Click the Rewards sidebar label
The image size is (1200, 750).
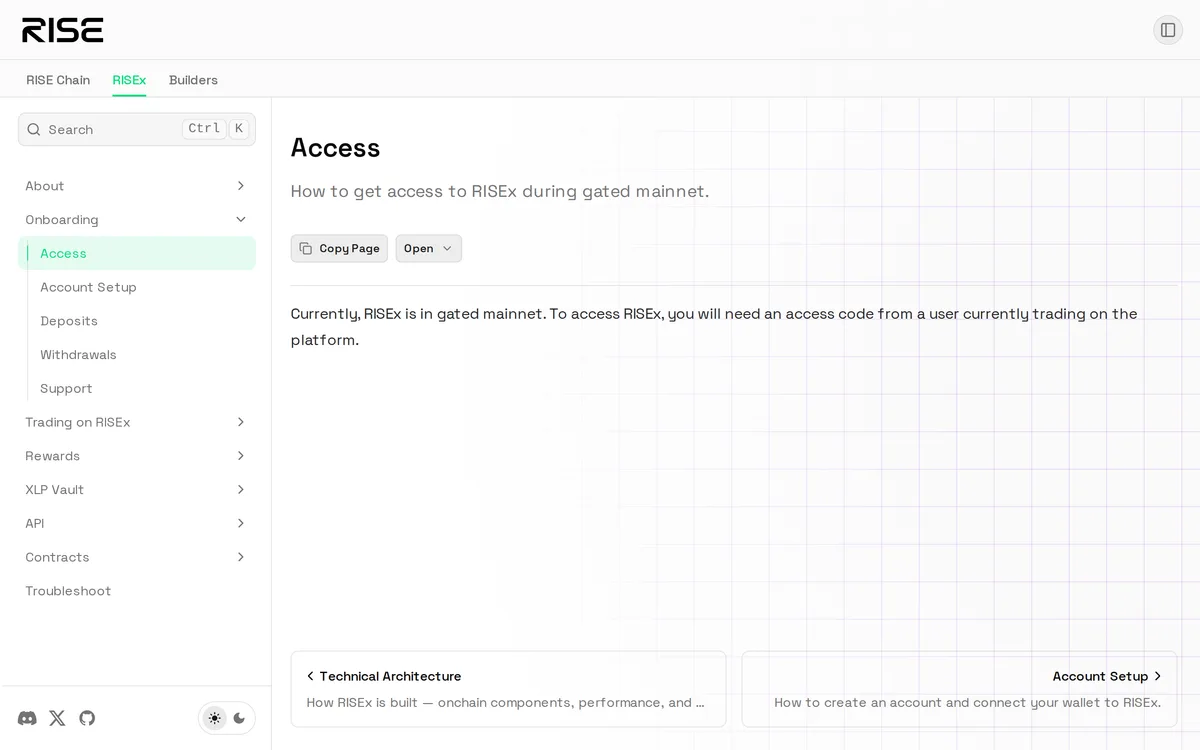[52, 456]
